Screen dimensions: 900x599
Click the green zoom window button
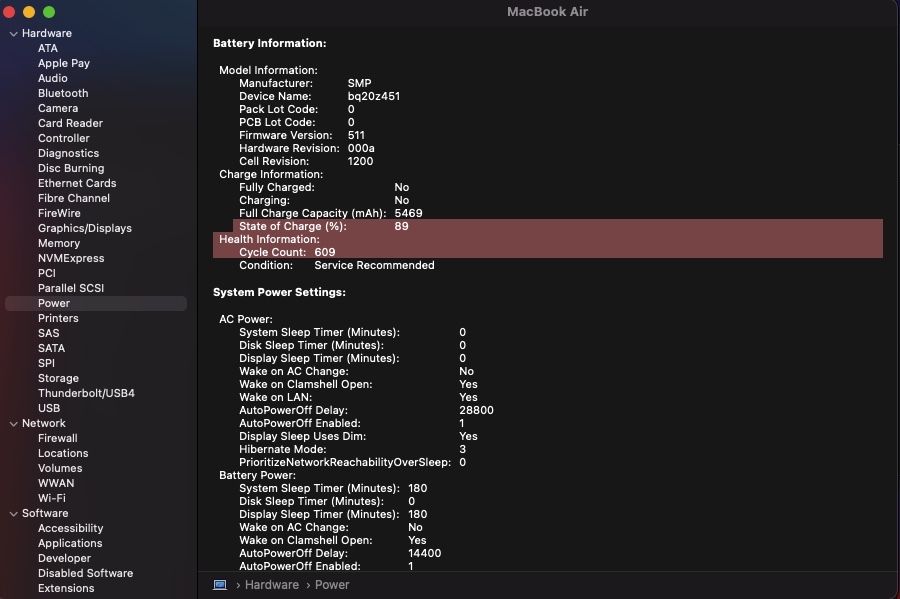pos(49,11)
